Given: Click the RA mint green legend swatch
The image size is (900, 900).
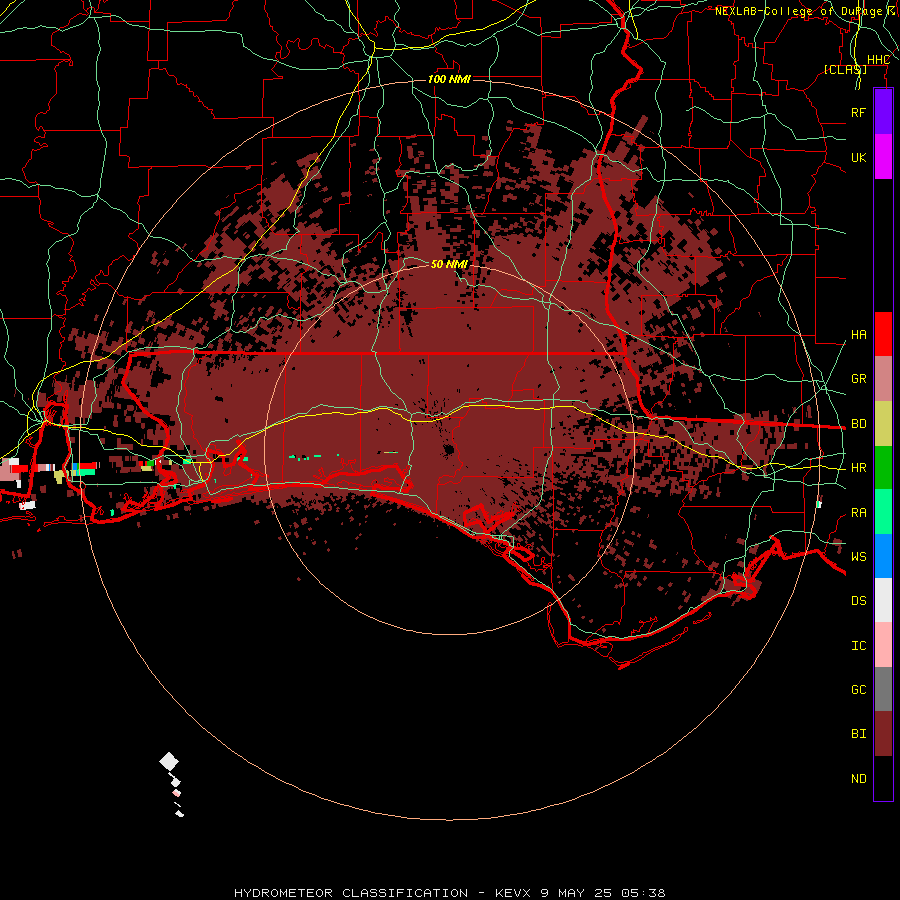Looking at the screenshot, I should click(883, 512).
